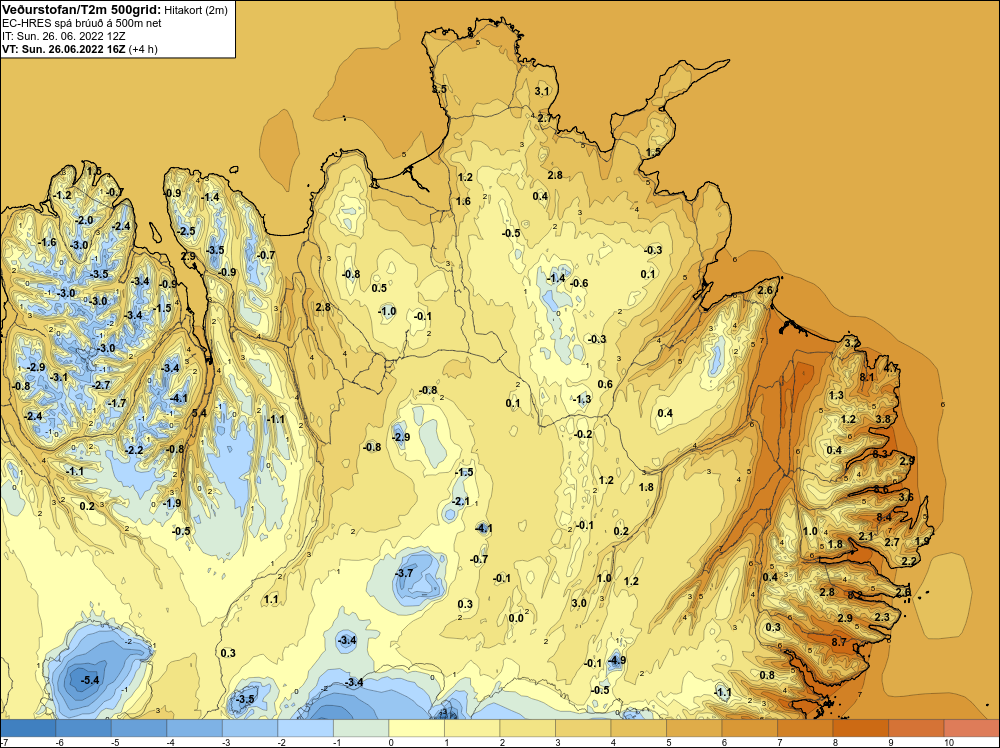The image size is (1000, 748).
Task: Click the '-1.0' temperature value
Action: pos(387,311)
